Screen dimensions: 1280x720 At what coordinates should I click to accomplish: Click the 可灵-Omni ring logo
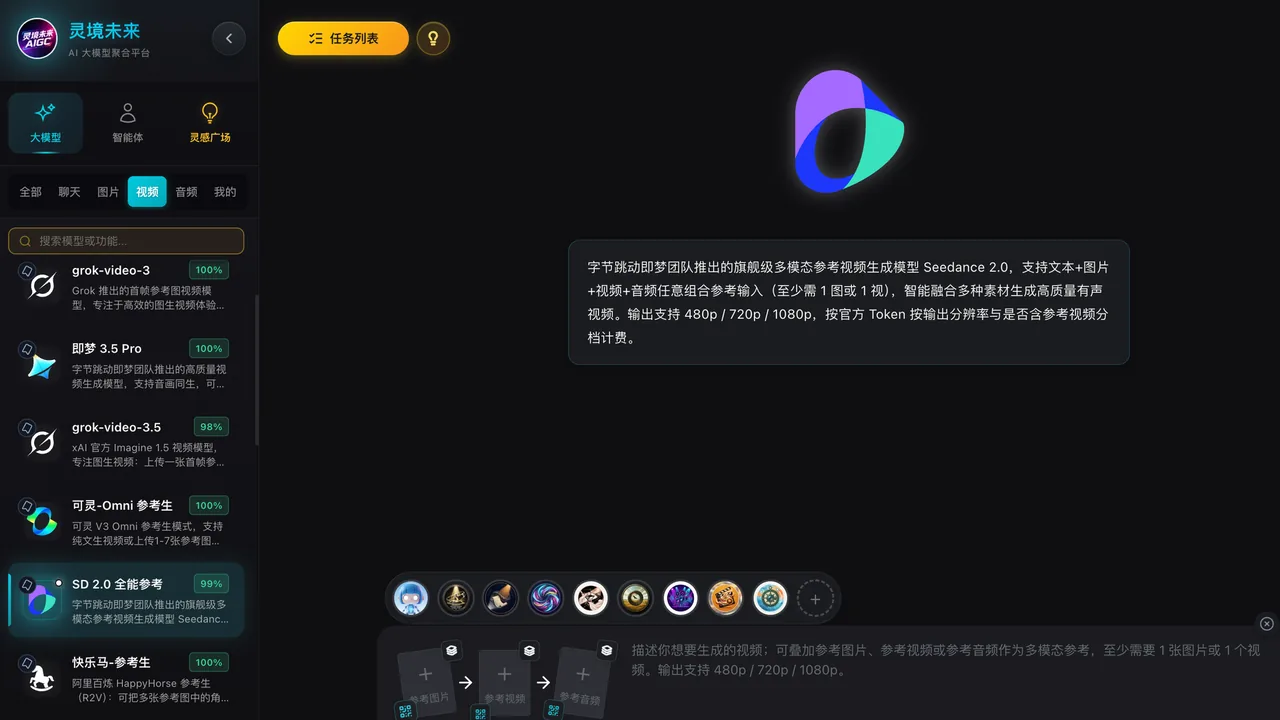click(42, 522)
